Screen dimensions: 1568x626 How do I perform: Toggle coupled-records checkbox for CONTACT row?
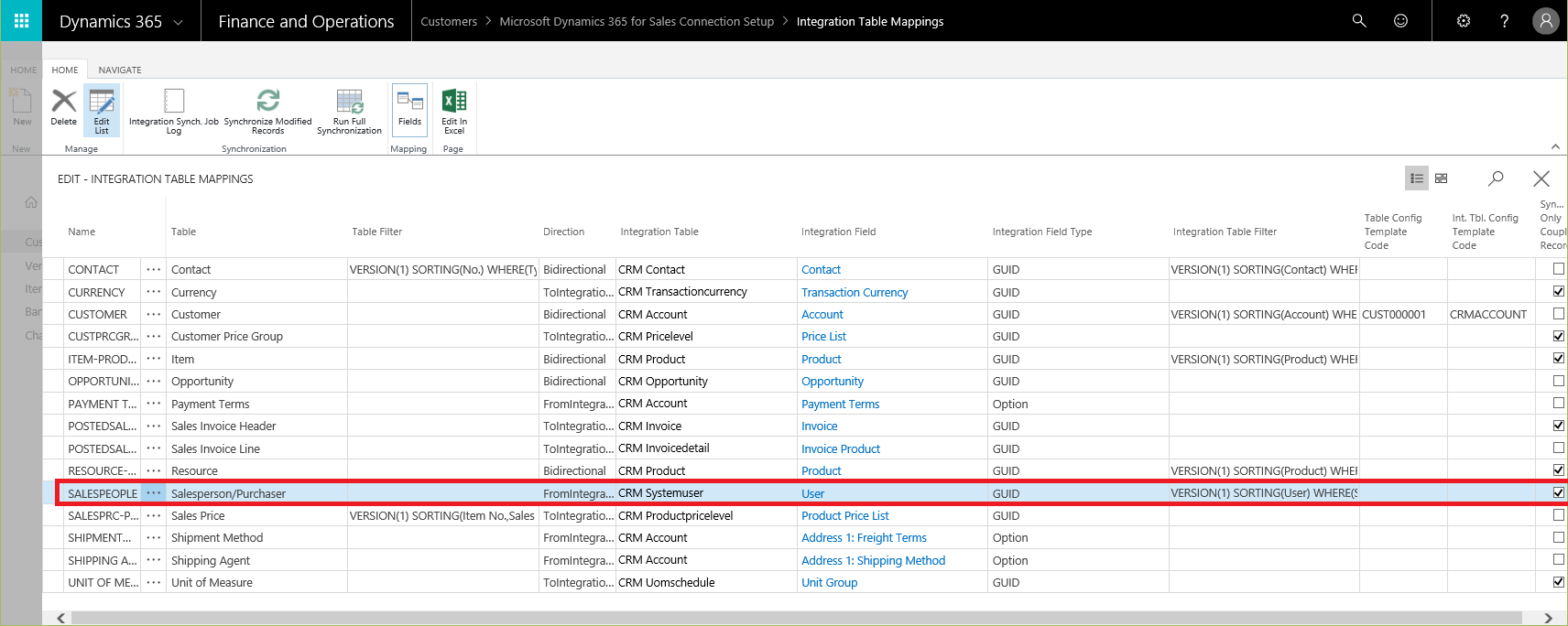pos(1558,269)
